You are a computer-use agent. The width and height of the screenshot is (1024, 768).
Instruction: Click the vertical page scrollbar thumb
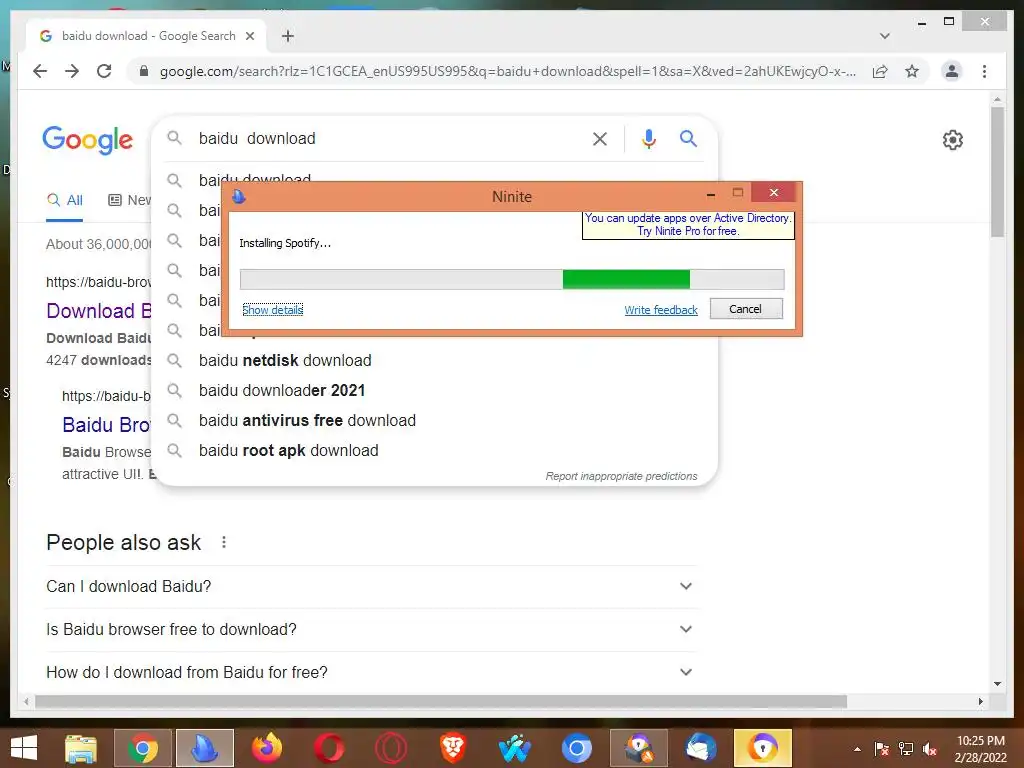997,172
